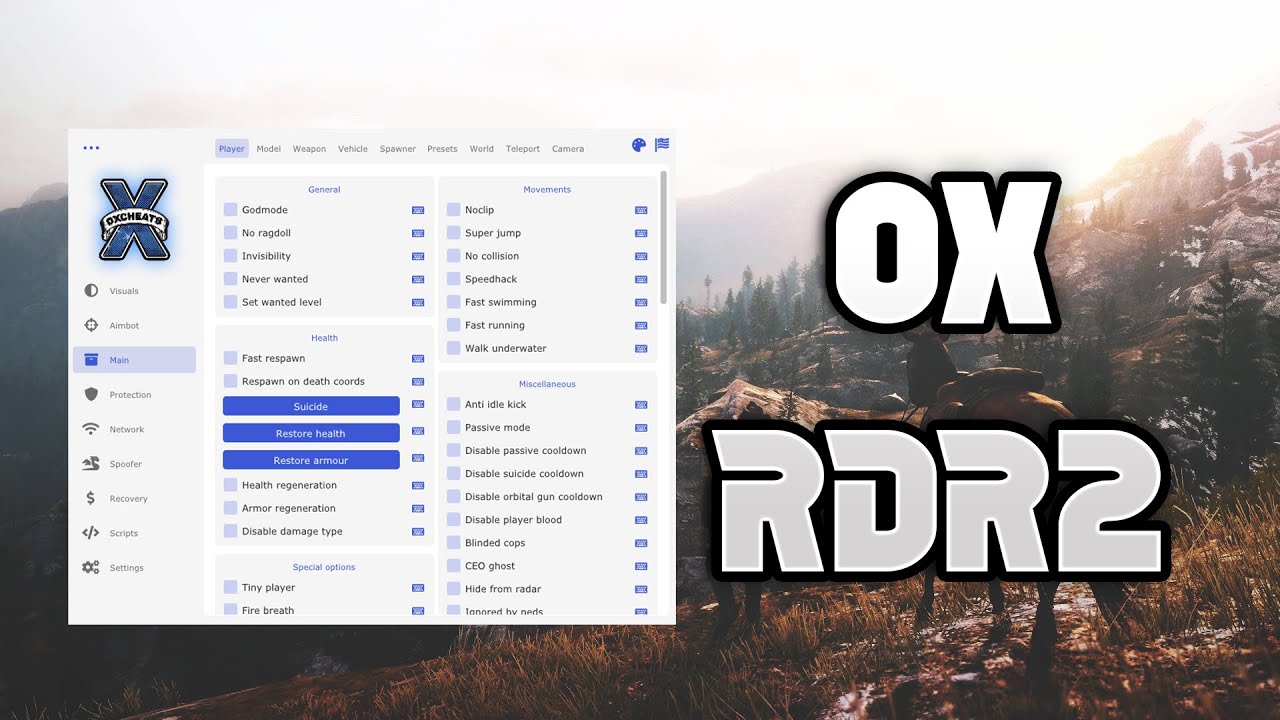Click the flag language icon
The image size is (1280, 720).
(662, 145)
